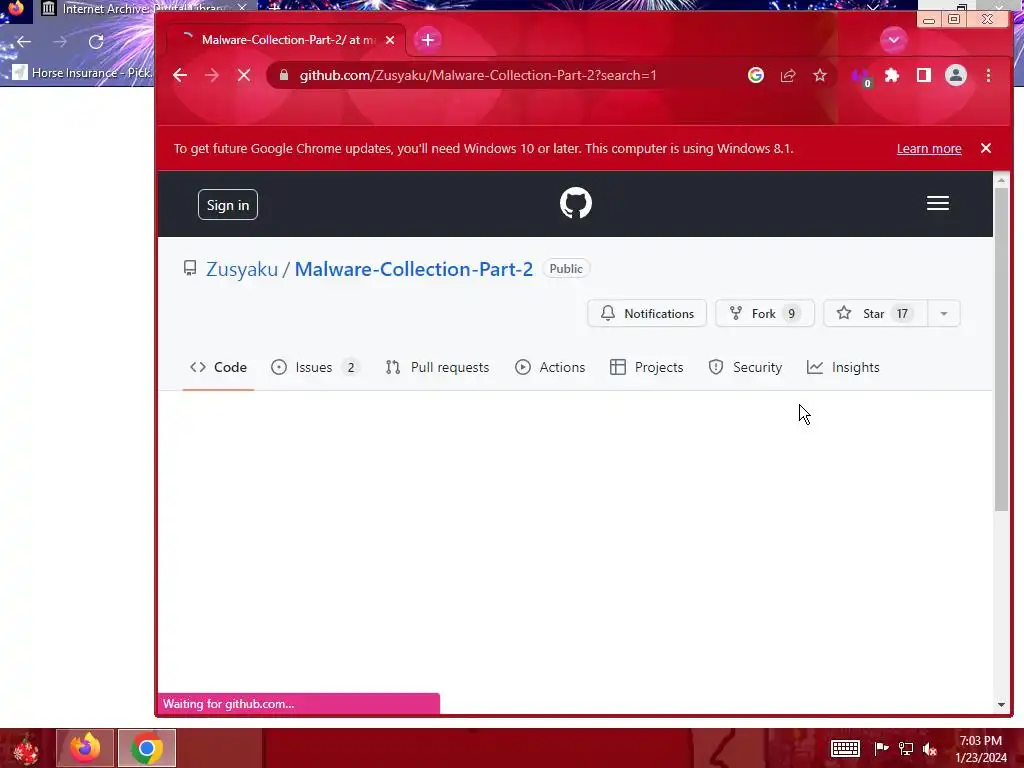
Task: Switch to the Security tab
Action: point(745,367)
